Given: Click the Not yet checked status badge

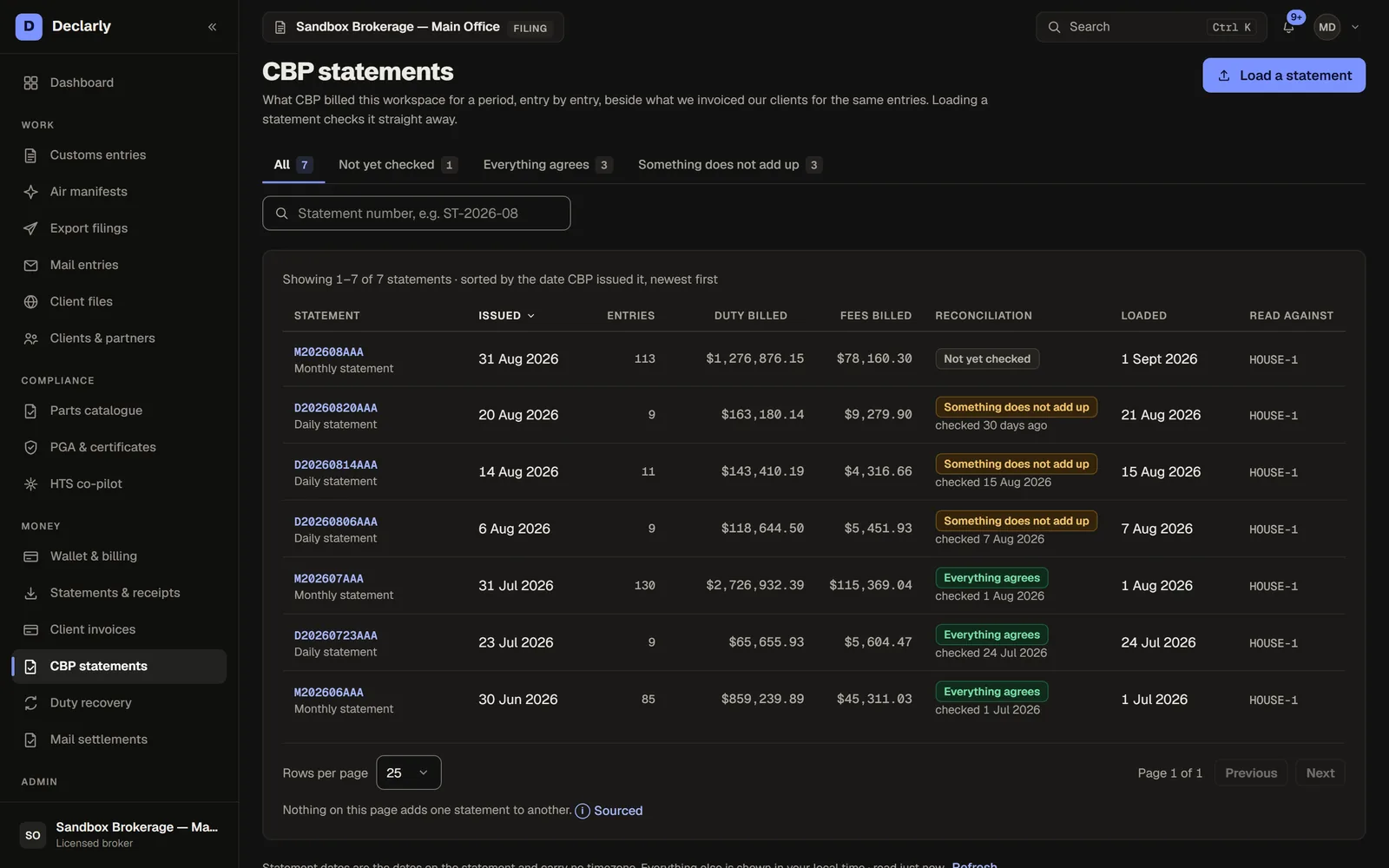Looking at the screenshot, I should 987,359.
